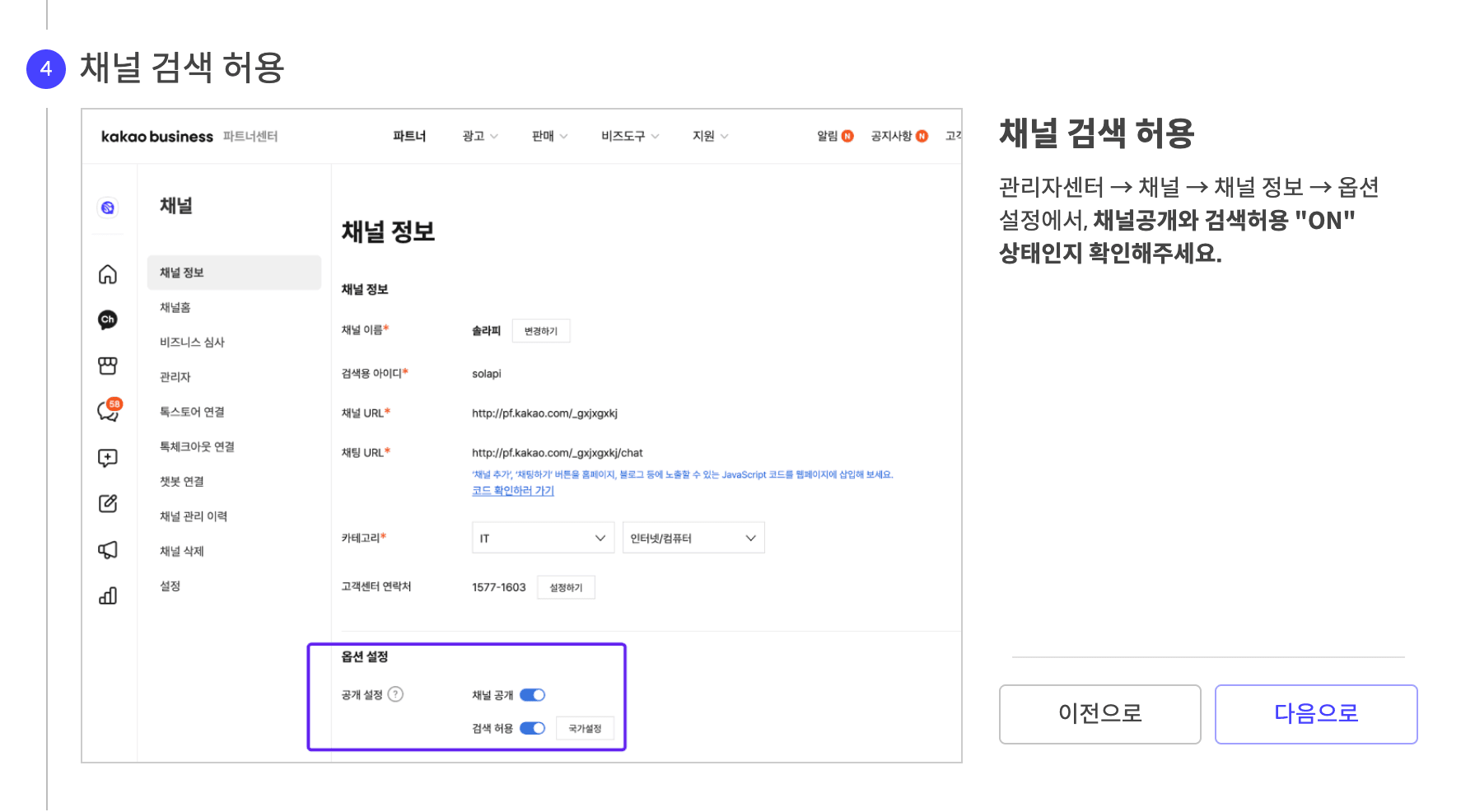
Task: Click the 솔라피 channel name
Action: coord(486,330)
